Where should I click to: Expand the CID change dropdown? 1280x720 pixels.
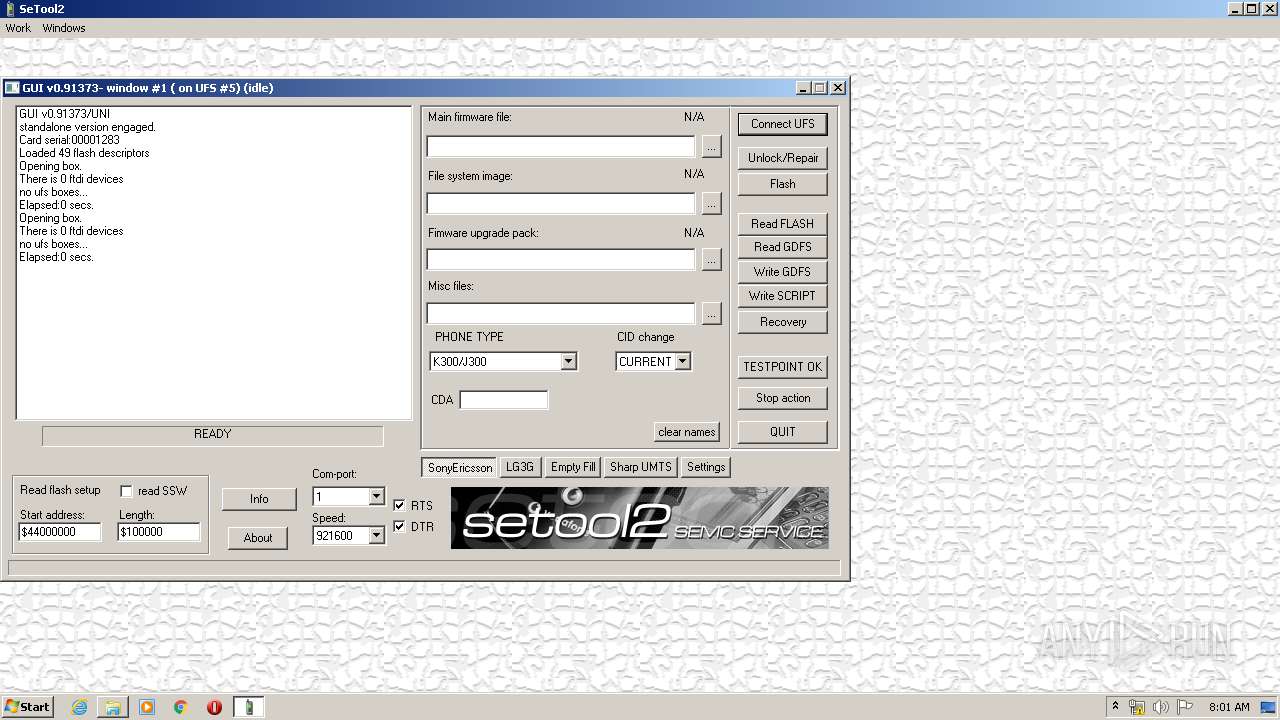682,361
